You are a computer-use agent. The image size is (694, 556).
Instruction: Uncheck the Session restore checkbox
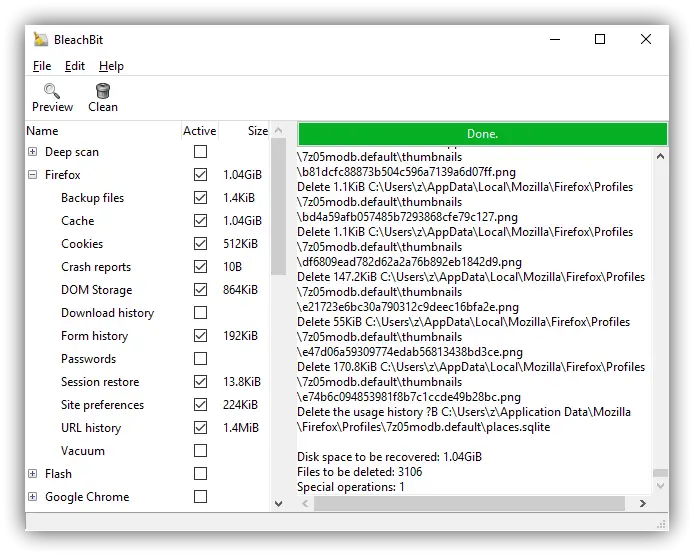[x=200, y=382]
